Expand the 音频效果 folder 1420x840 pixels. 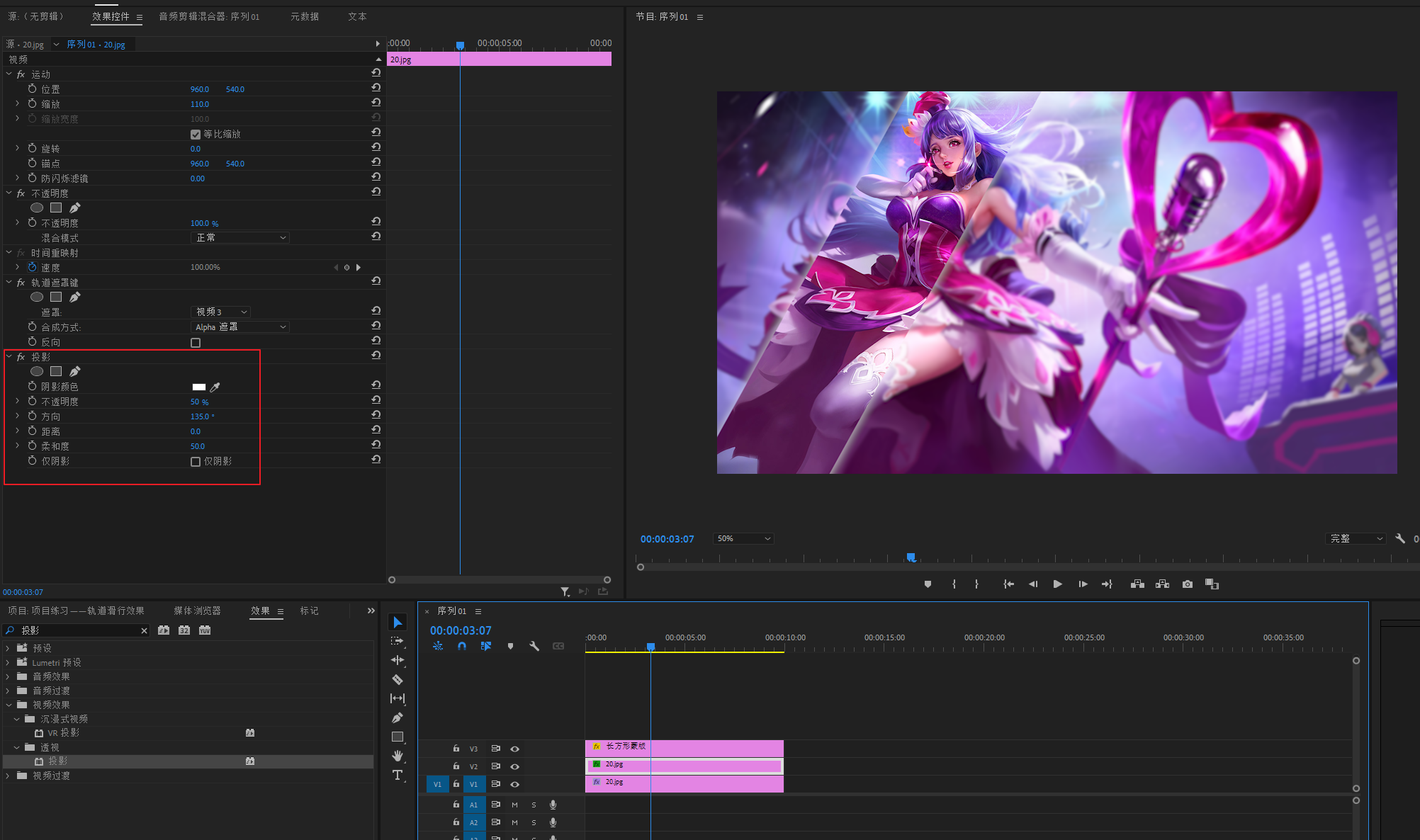tap(8, 676)
